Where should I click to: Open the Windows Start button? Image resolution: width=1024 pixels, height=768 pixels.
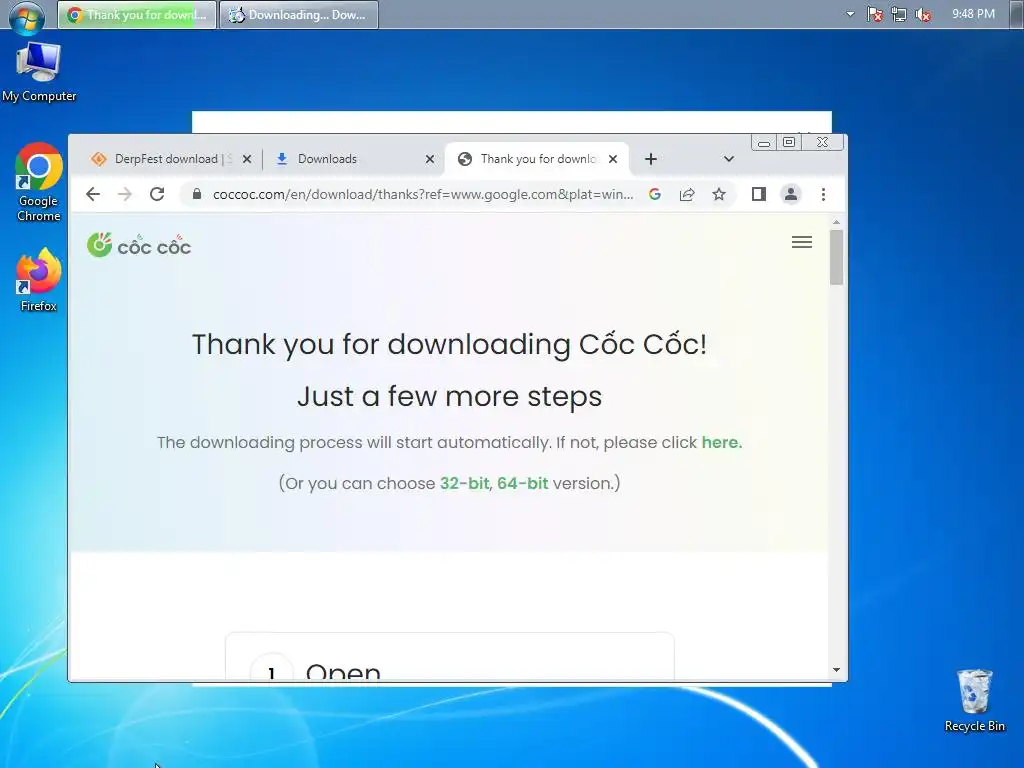26,16
